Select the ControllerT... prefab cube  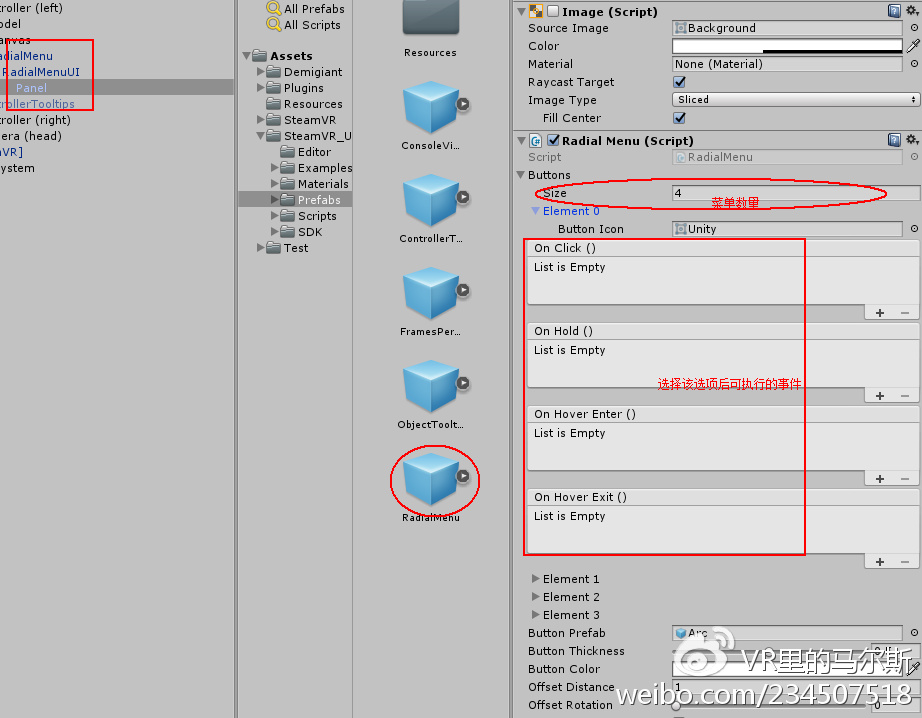click(430, 200)
